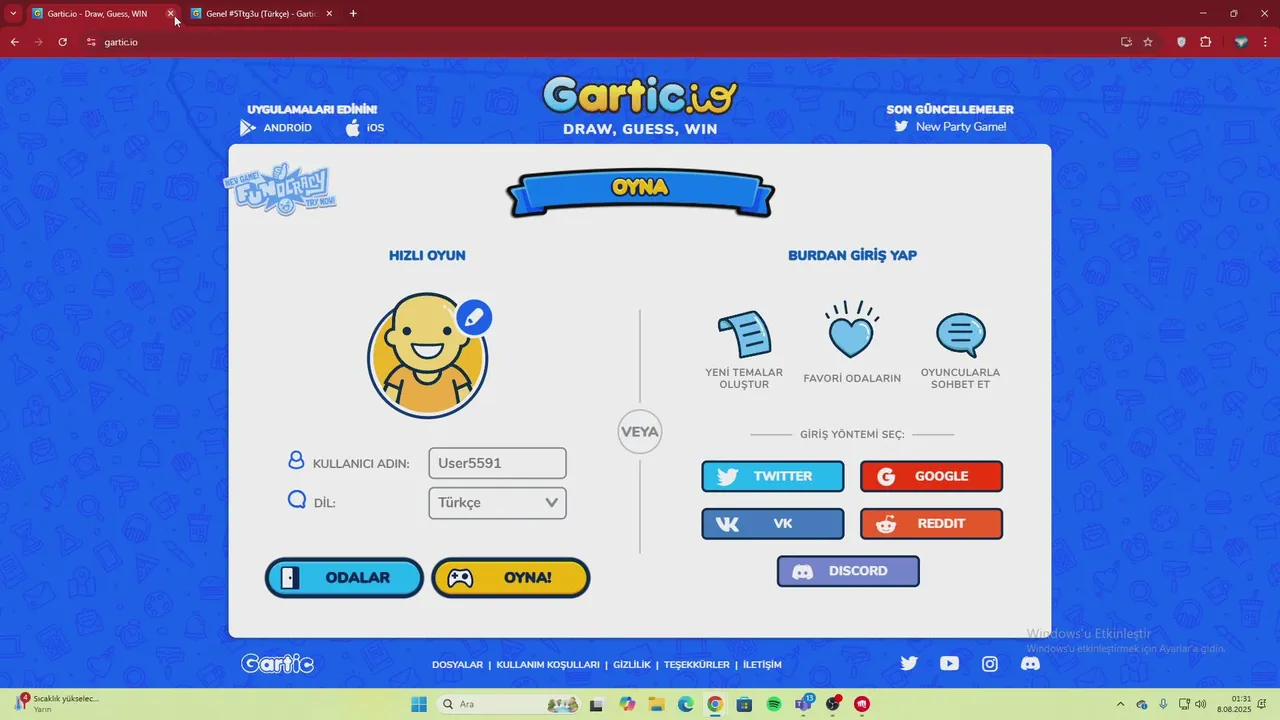Open Spotify from the taskbar
This screenshot has width=1280, height=720.
(774, 704)
